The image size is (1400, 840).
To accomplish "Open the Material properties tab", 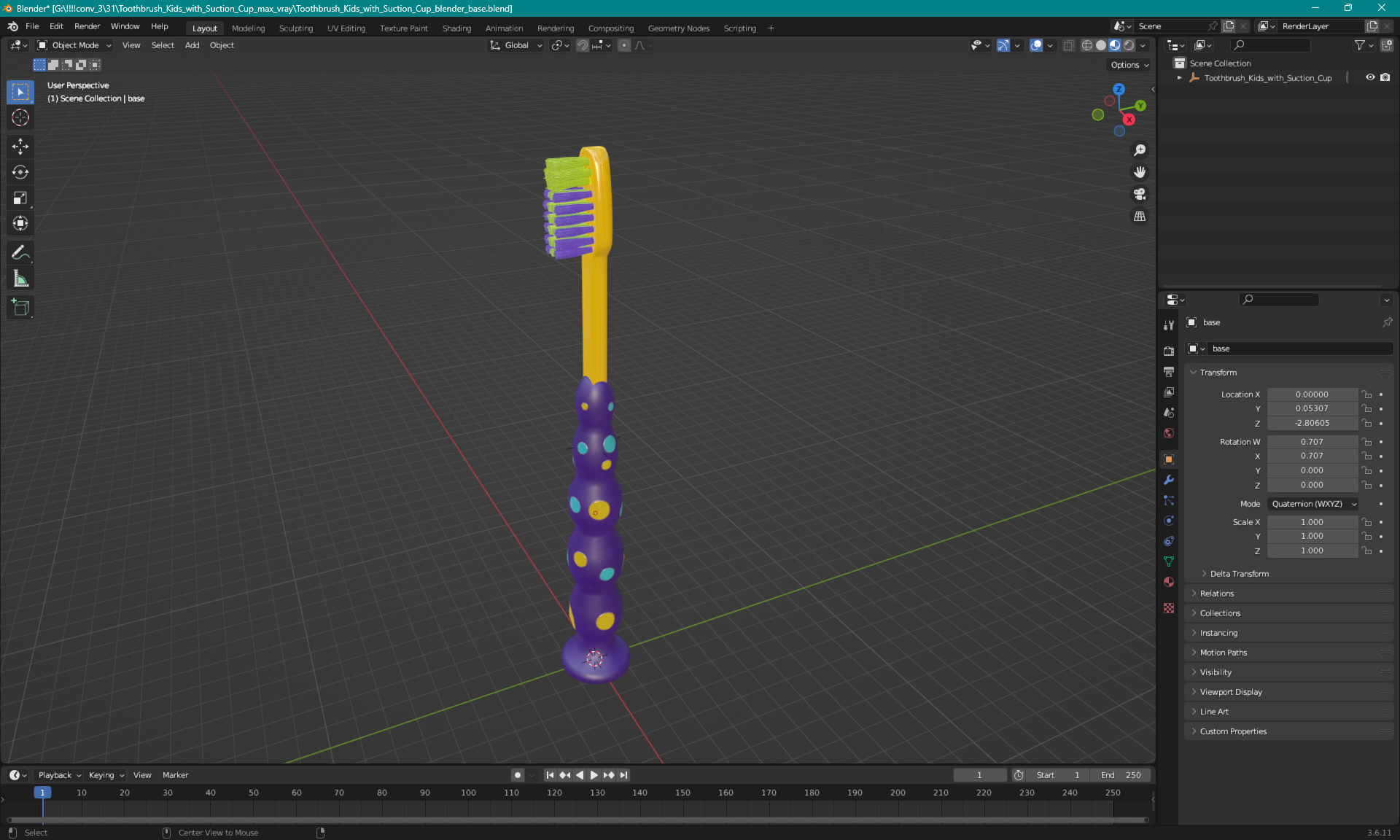I will pos(1169,582).
